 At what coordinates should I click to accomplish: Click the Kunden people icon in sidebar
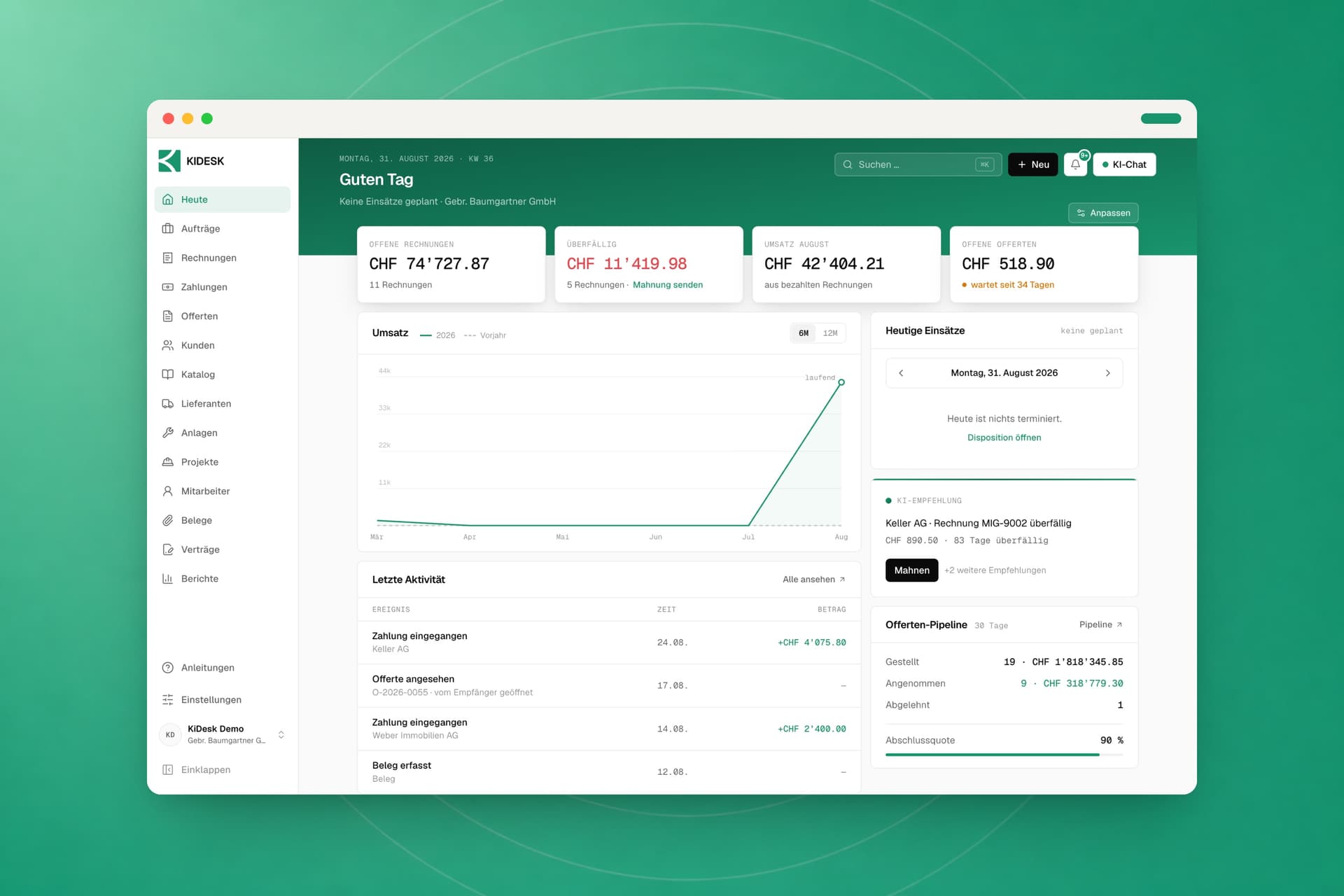point(167,345)
